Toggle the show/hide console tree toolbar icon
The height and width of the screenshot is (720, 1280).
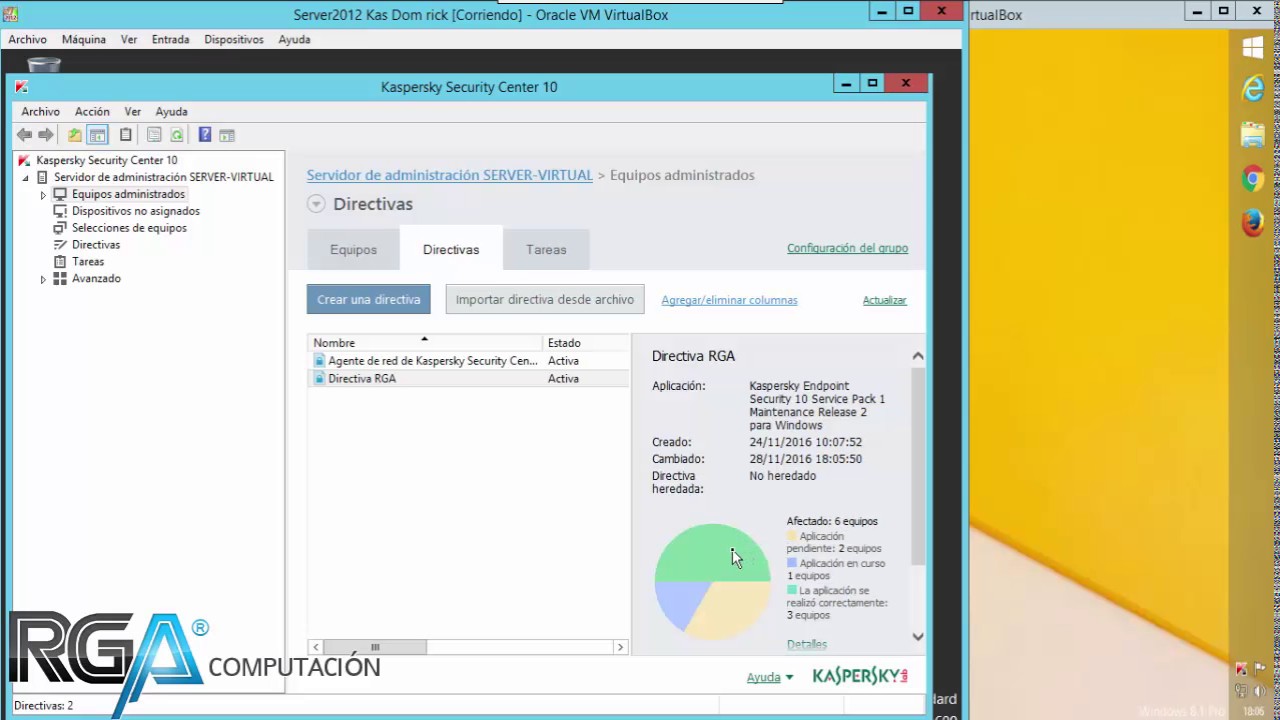[x=97, y=135]
